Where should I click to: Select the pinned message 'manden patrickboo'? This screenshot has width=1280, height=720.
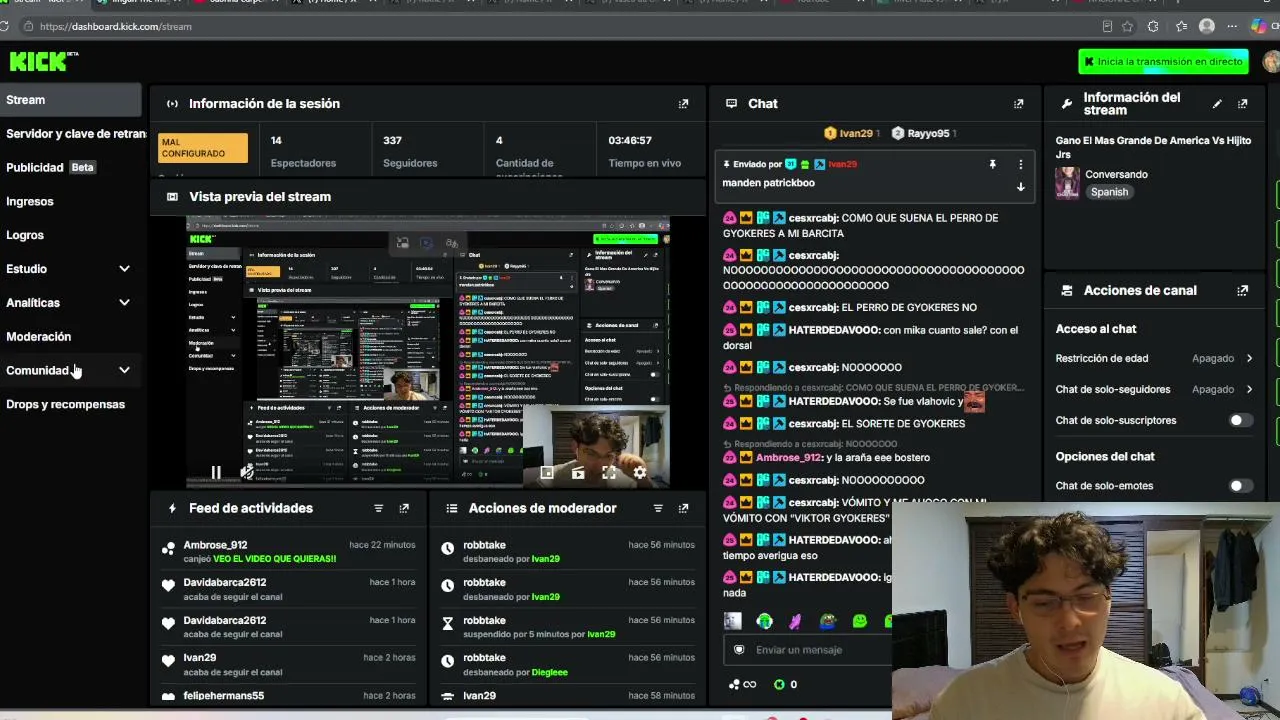(769, 183)
